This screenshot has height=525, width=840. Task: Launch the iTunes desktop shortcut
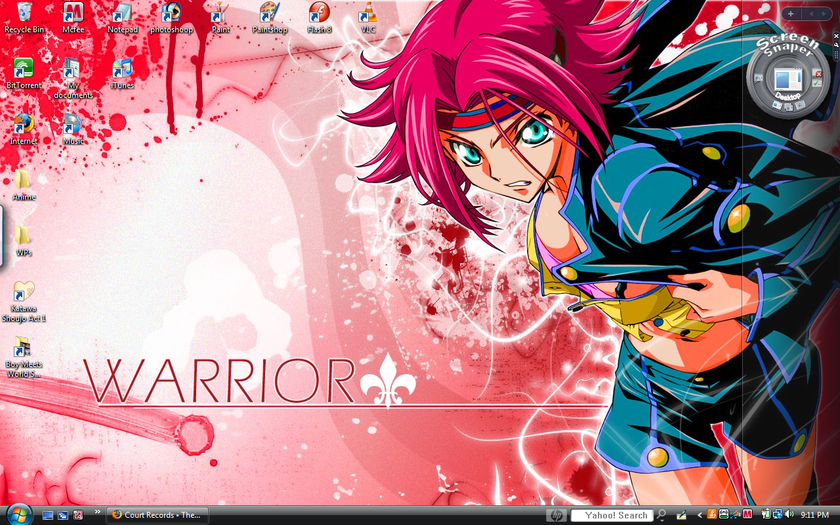122,73
